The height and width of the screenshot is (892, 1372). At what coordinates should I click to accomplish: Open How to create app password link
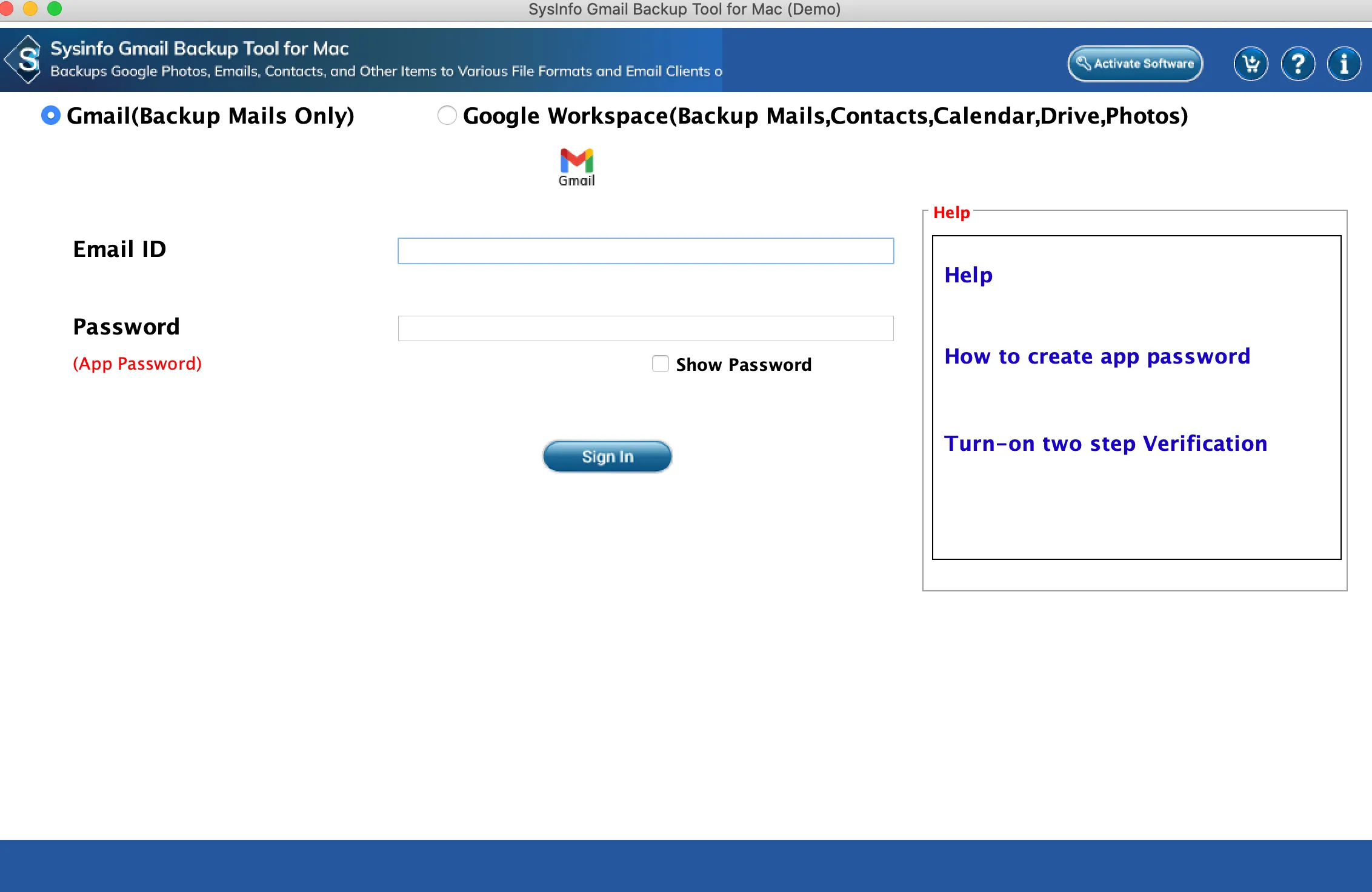(1097, 356)
